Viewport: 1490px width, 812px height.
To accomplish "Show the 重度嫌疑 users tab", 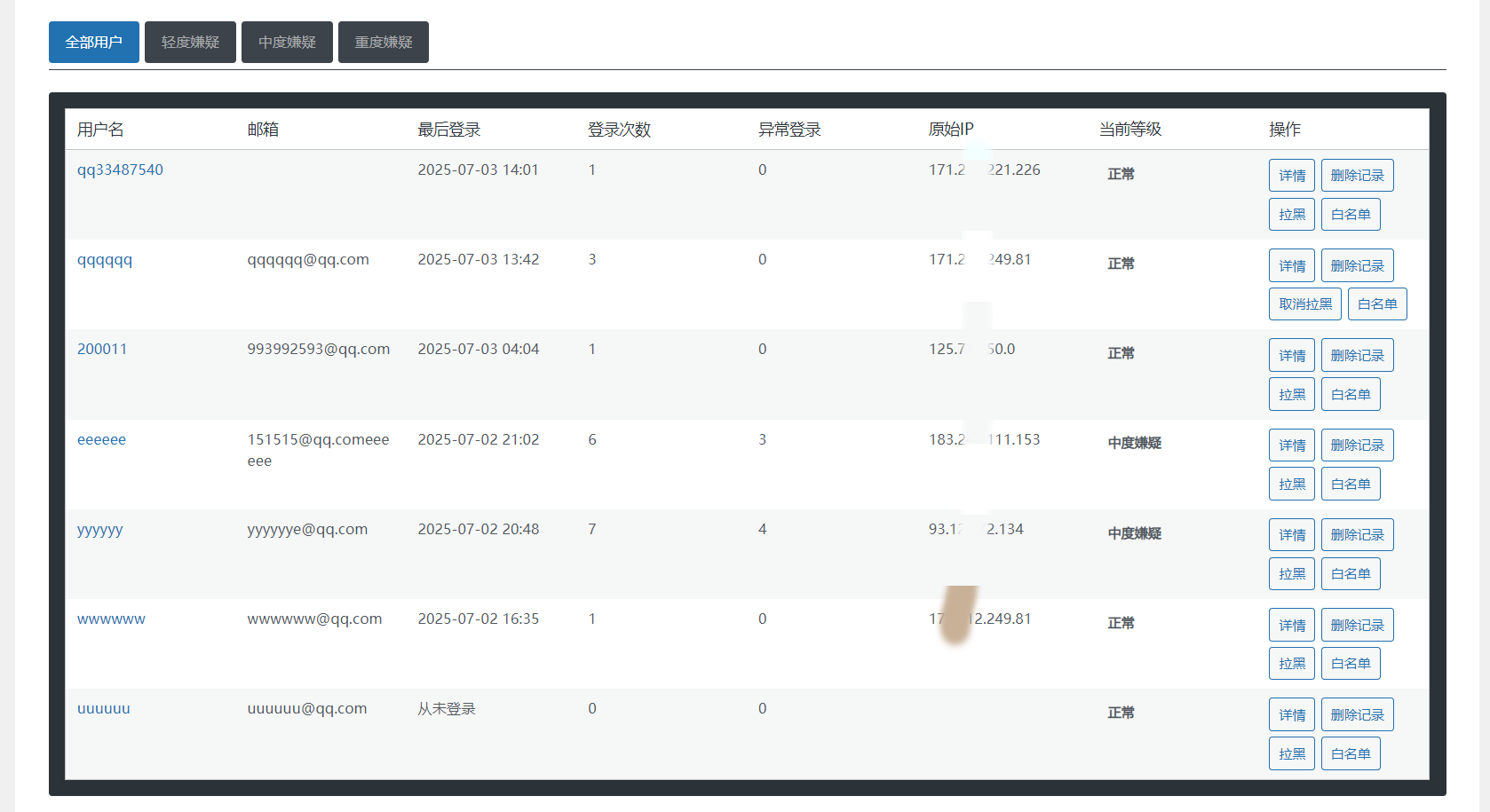I will (384, 43).
